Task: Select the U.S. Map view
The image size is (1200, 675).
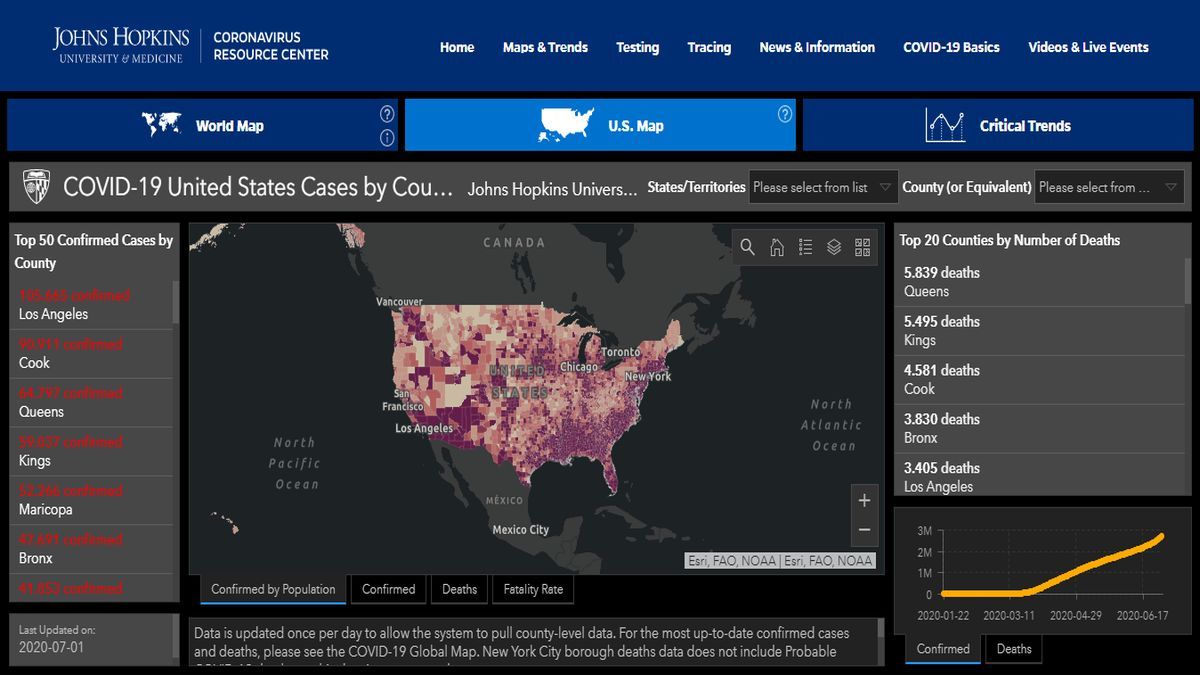Action: [600, 125]
